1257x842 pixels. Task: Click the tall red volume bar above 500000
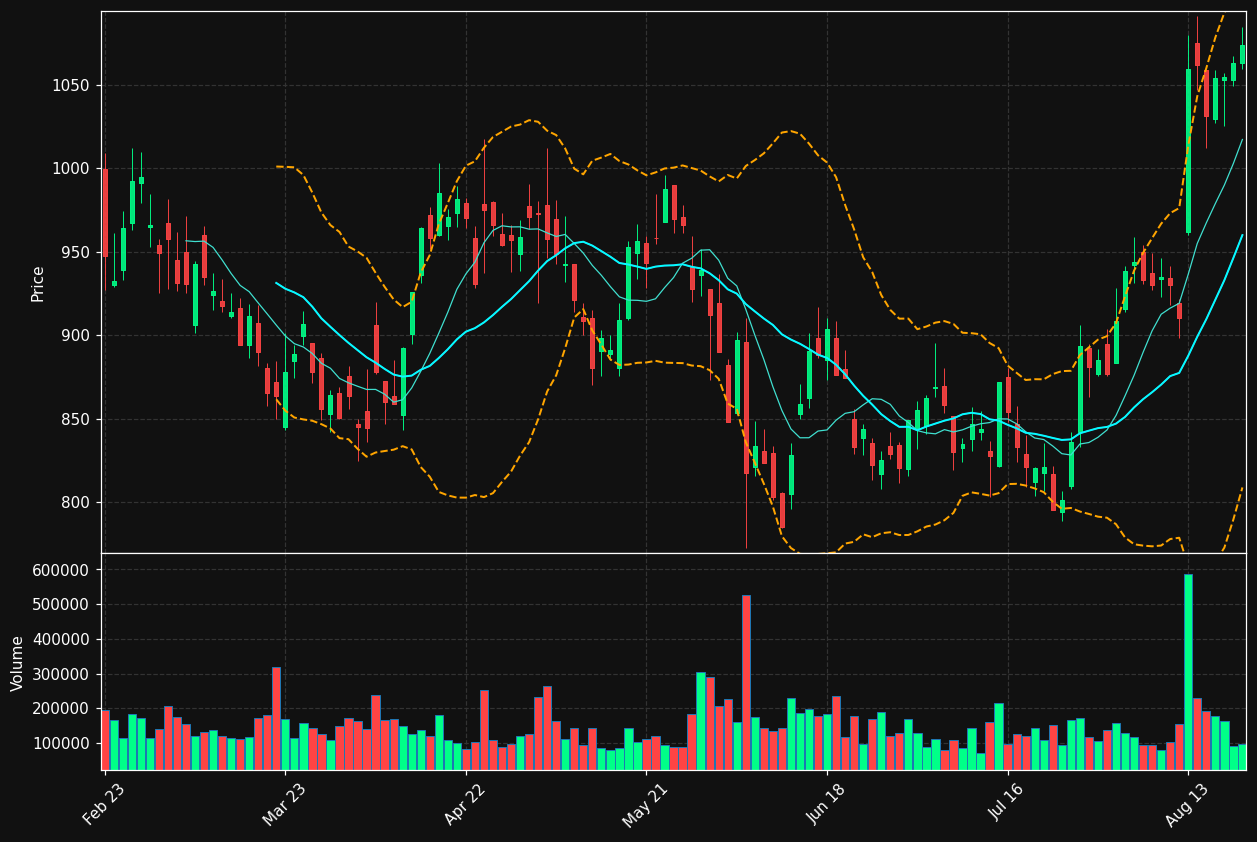click(x=746, y=683)
